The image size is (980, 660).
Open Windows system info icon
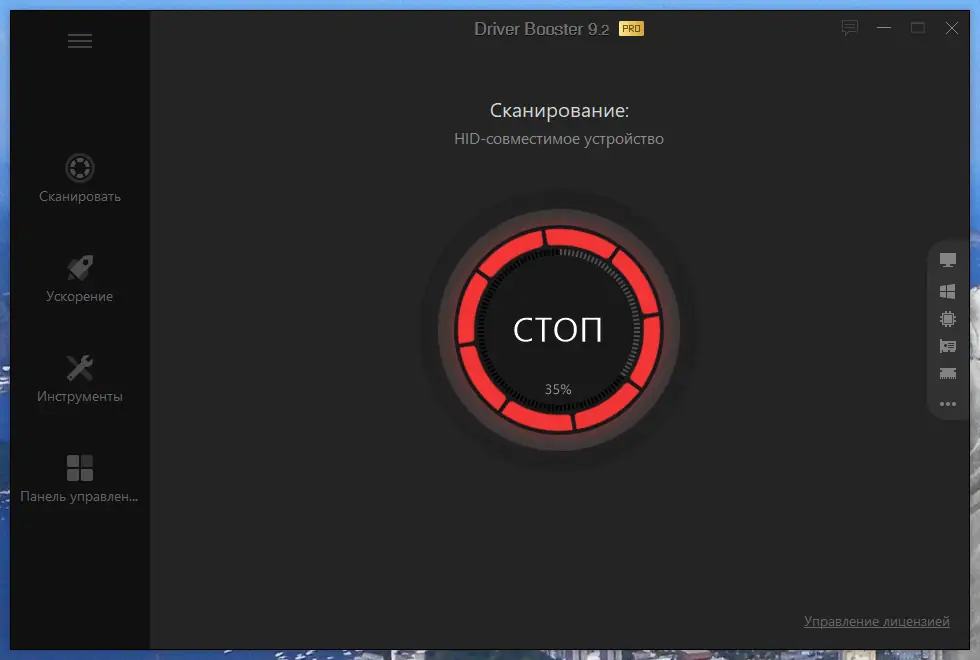click(946, 291)
